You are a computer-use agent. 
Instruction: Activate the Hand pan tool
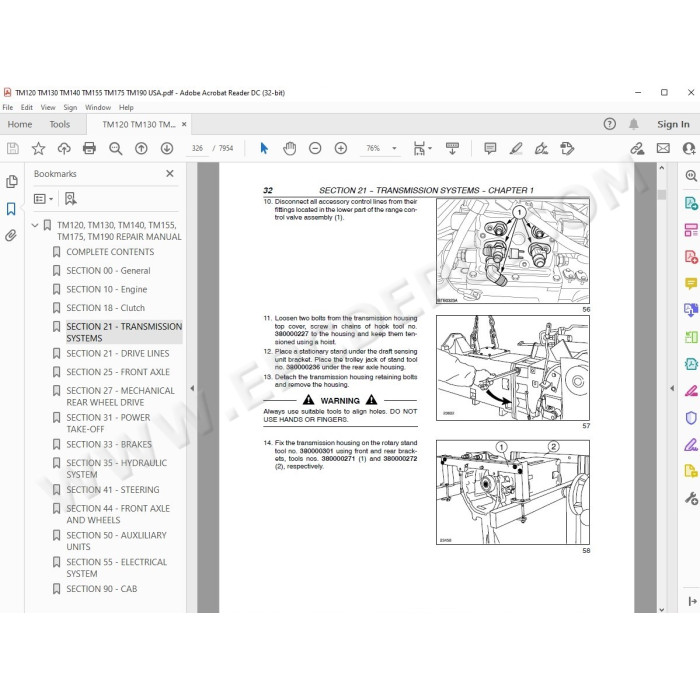click(289, 148)
